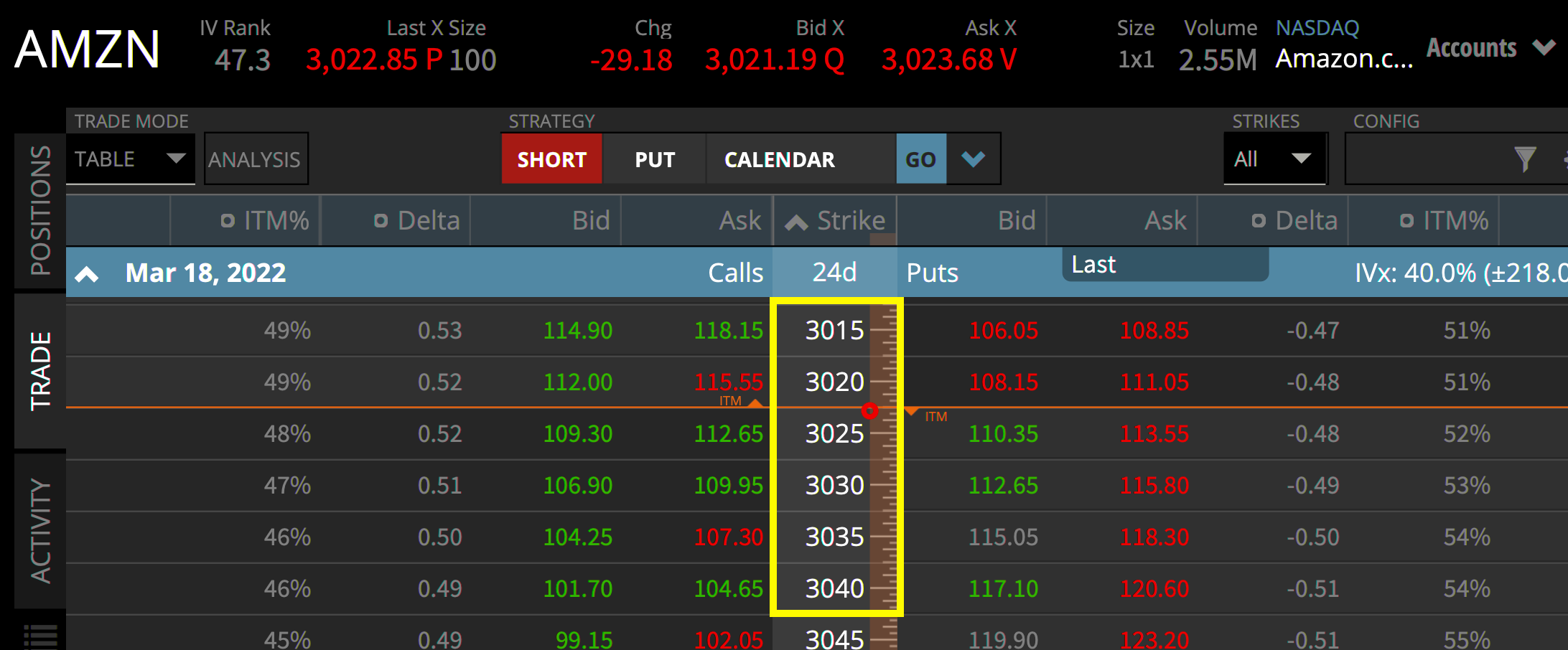Click the sort circle beside calls ITM% header
Image resolution: width=1568 pixels, height=650 pixels.
tap(228, 220)
